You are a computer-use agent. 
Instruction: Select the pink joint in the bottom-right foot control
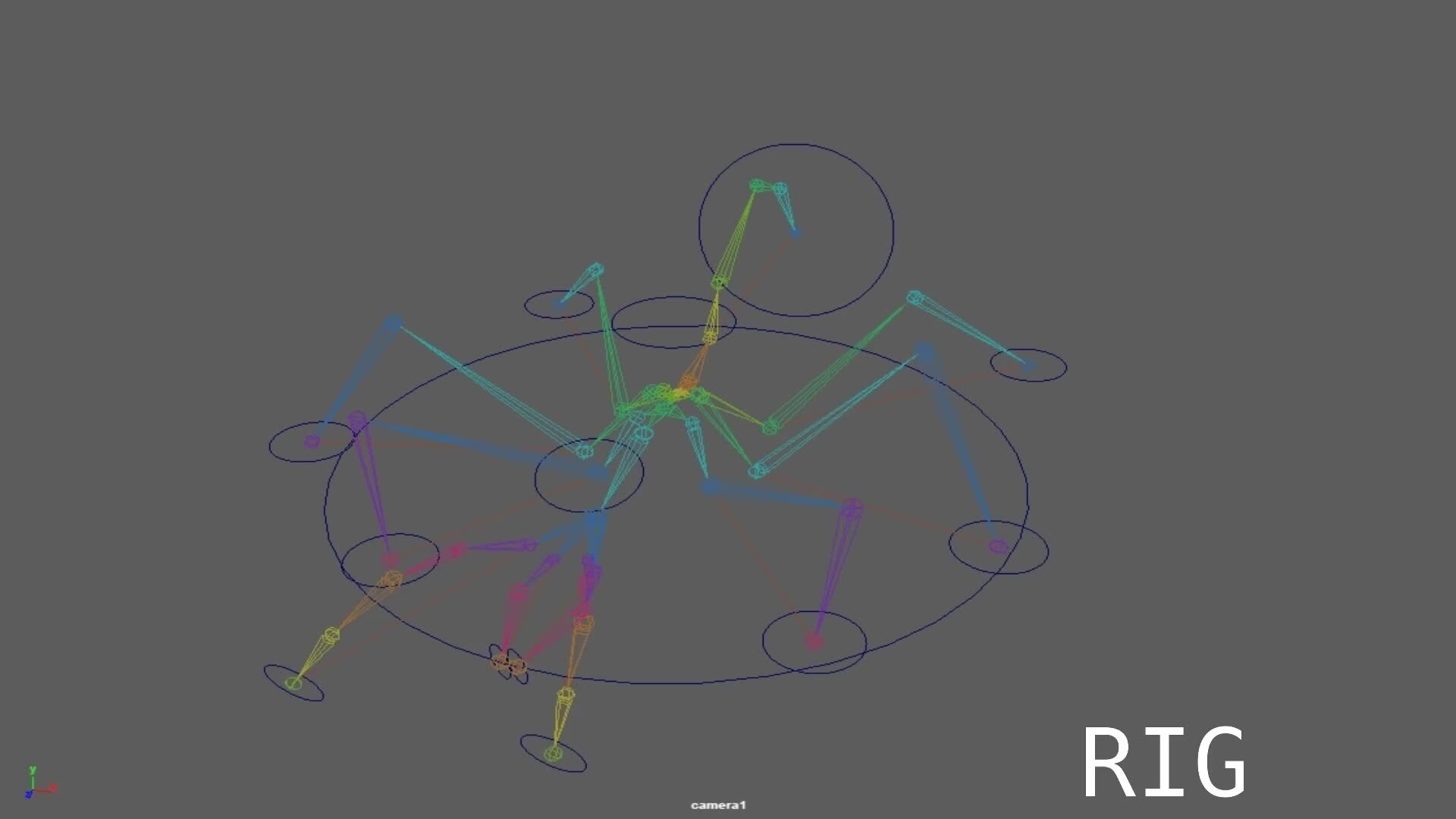[814, 642]
